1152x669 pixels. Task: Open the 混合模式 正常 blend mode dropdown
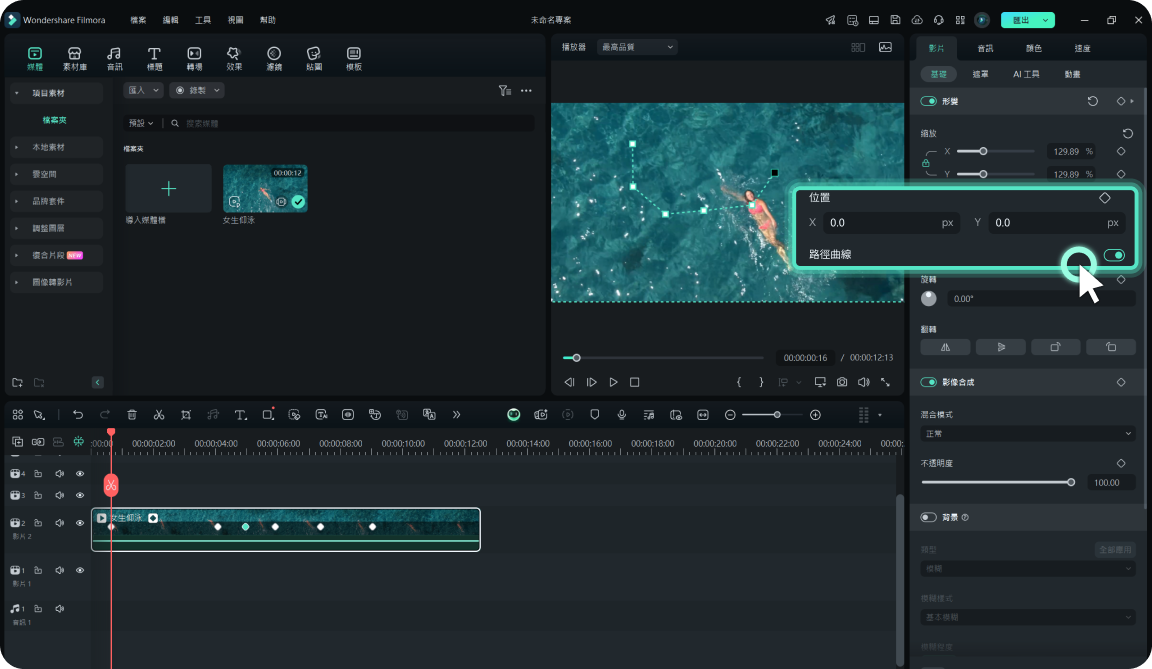point(1028,434)
